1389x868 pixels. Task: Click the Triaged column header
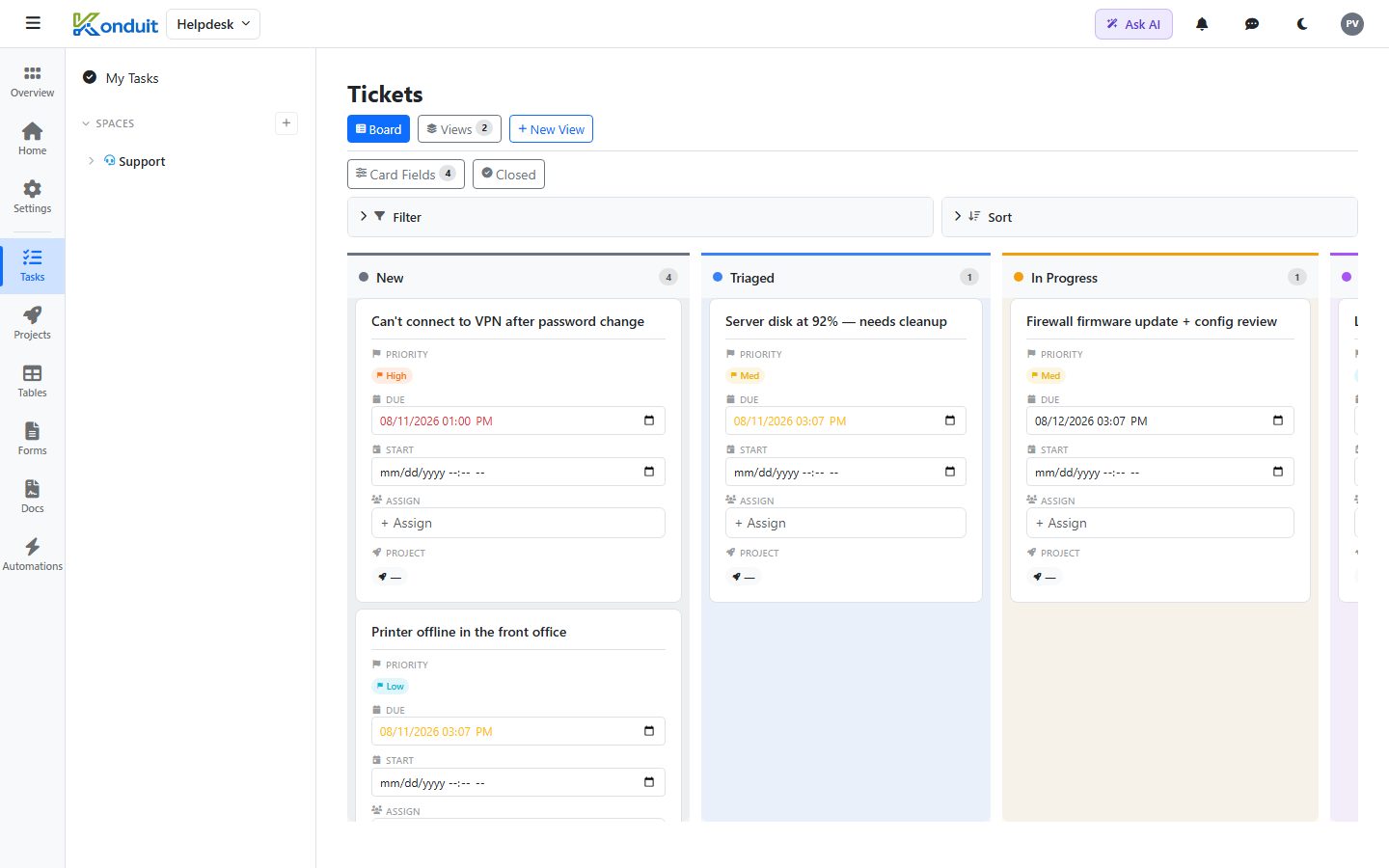846,278
